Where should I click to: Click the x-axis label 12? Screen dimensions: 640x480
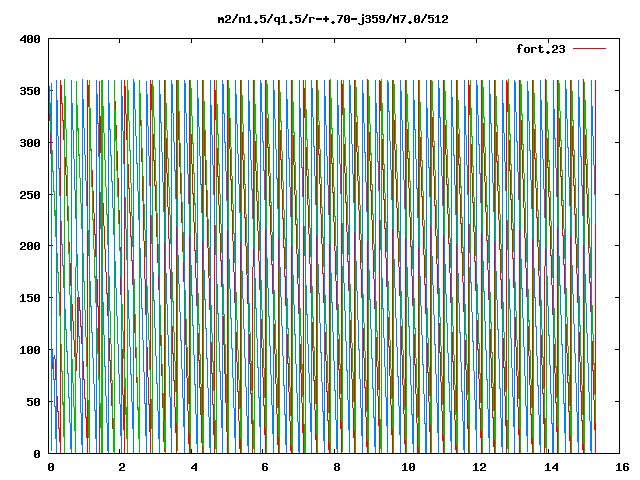pos(479,467)
